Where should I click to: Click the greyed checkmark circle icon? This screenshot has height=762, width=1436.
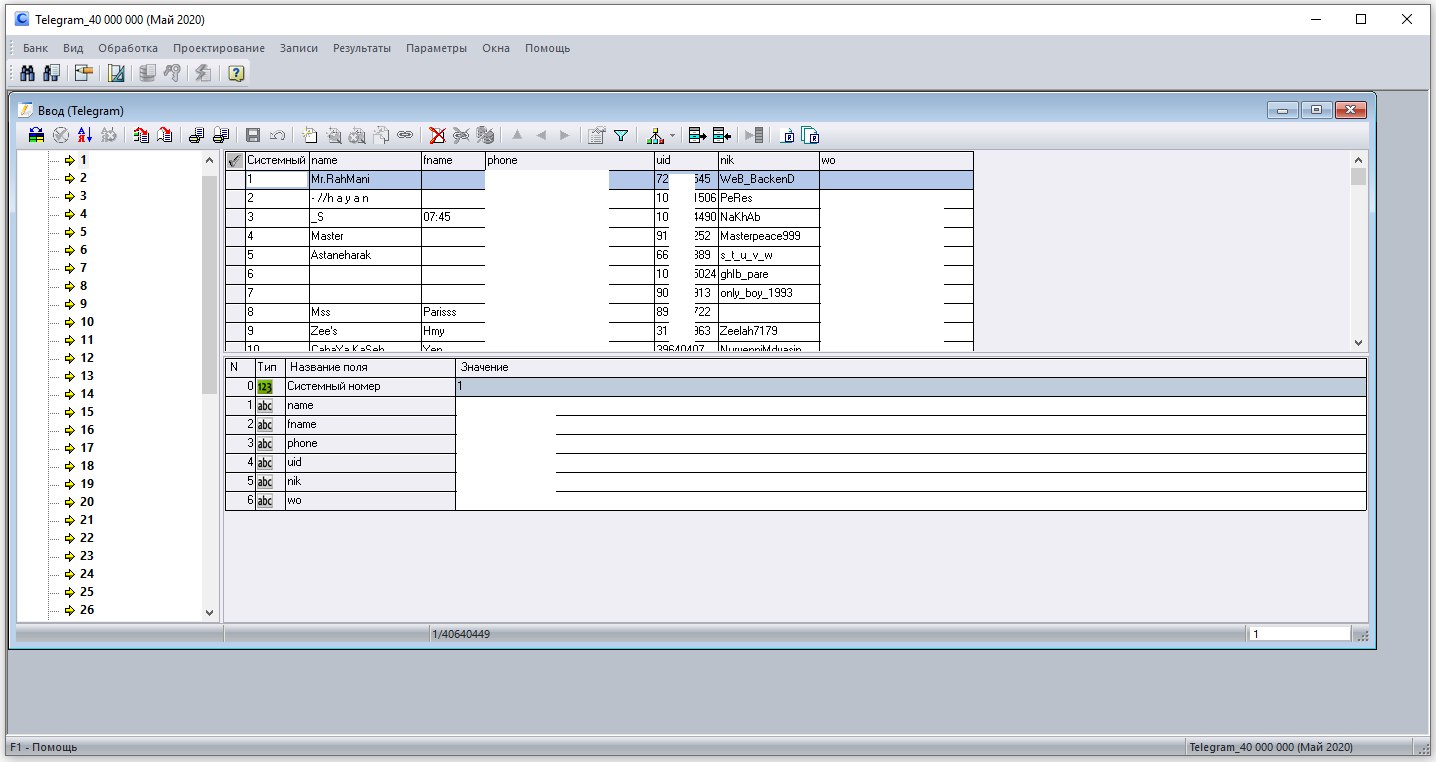click(61, 135)
